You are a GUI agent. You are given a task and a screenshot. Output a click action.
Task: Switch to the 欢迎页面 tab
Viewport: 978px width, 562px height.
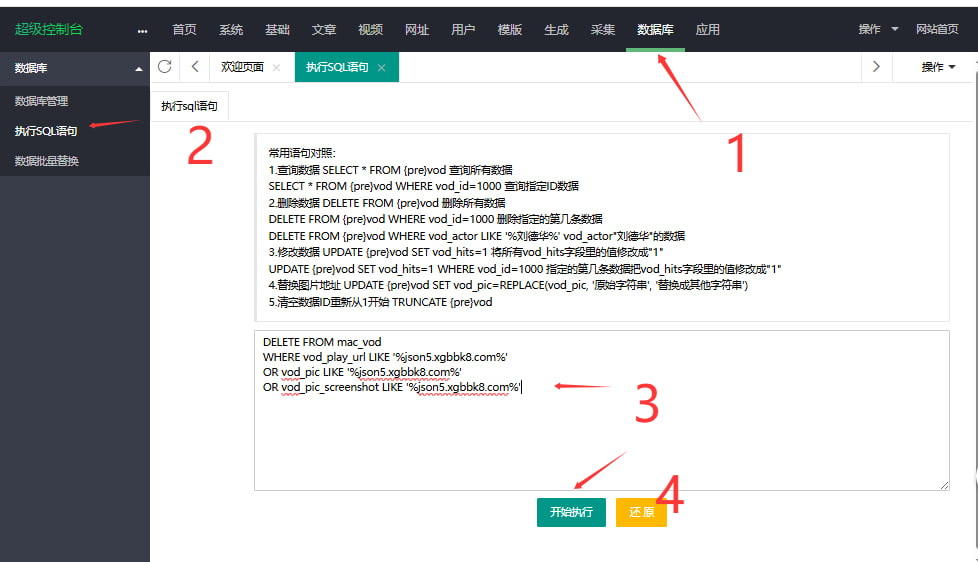tap(242, 67)
